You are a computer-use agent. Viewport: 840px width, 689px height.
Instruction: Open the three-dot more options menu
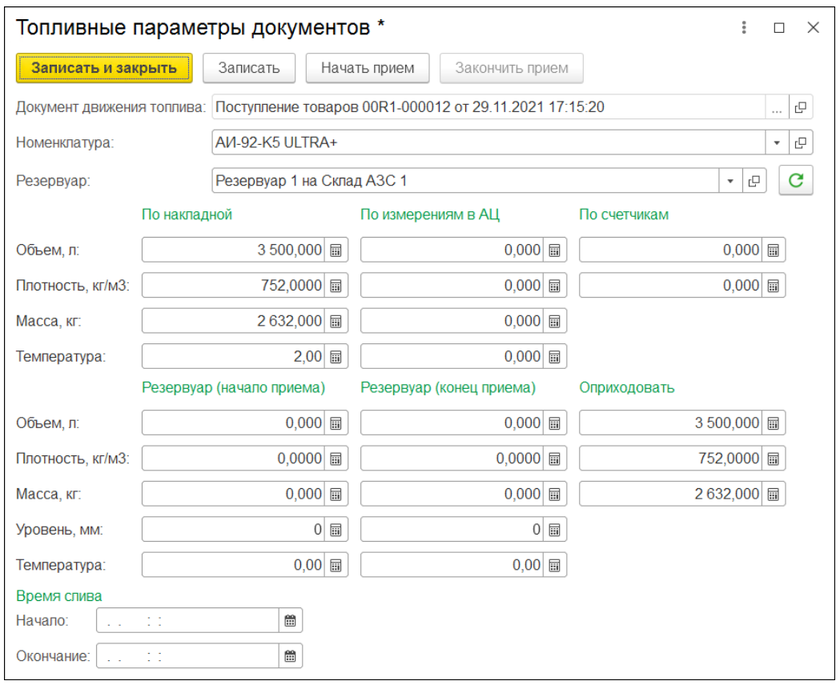(744, 28)
